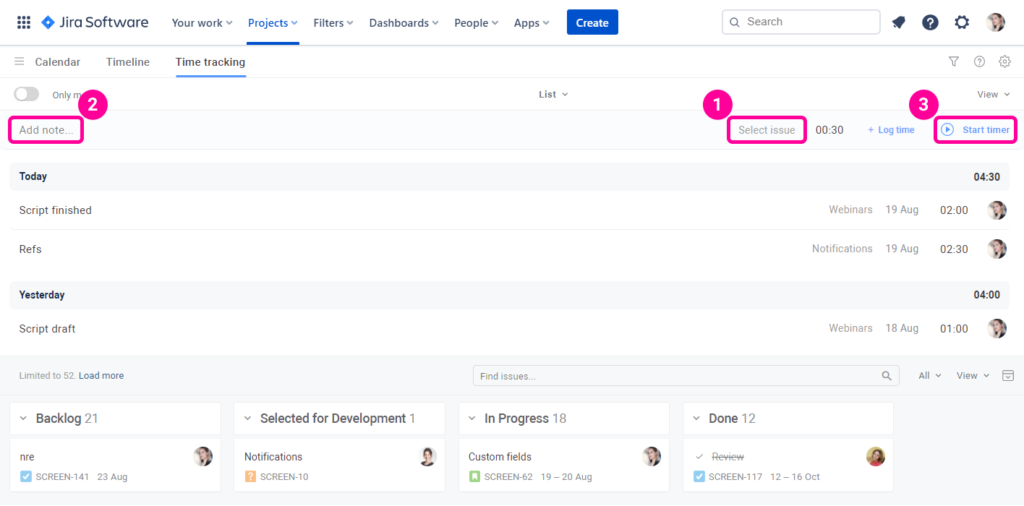Image resolution: width=1024 pixels, height=506 pixels.
Task: Click the question type icon on SCREEN-10
Action: coord(250,477)
